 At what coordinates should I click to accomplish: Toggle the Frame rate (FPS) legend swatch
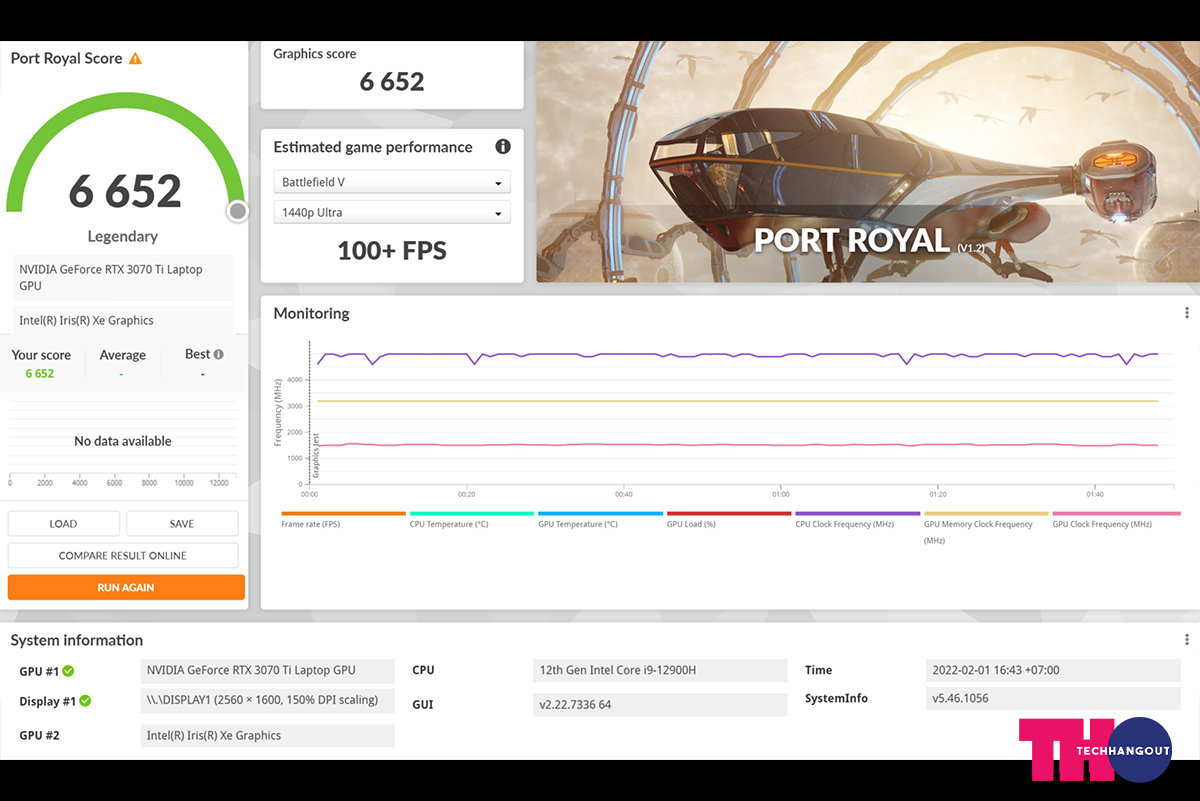(x=343, y=514)
